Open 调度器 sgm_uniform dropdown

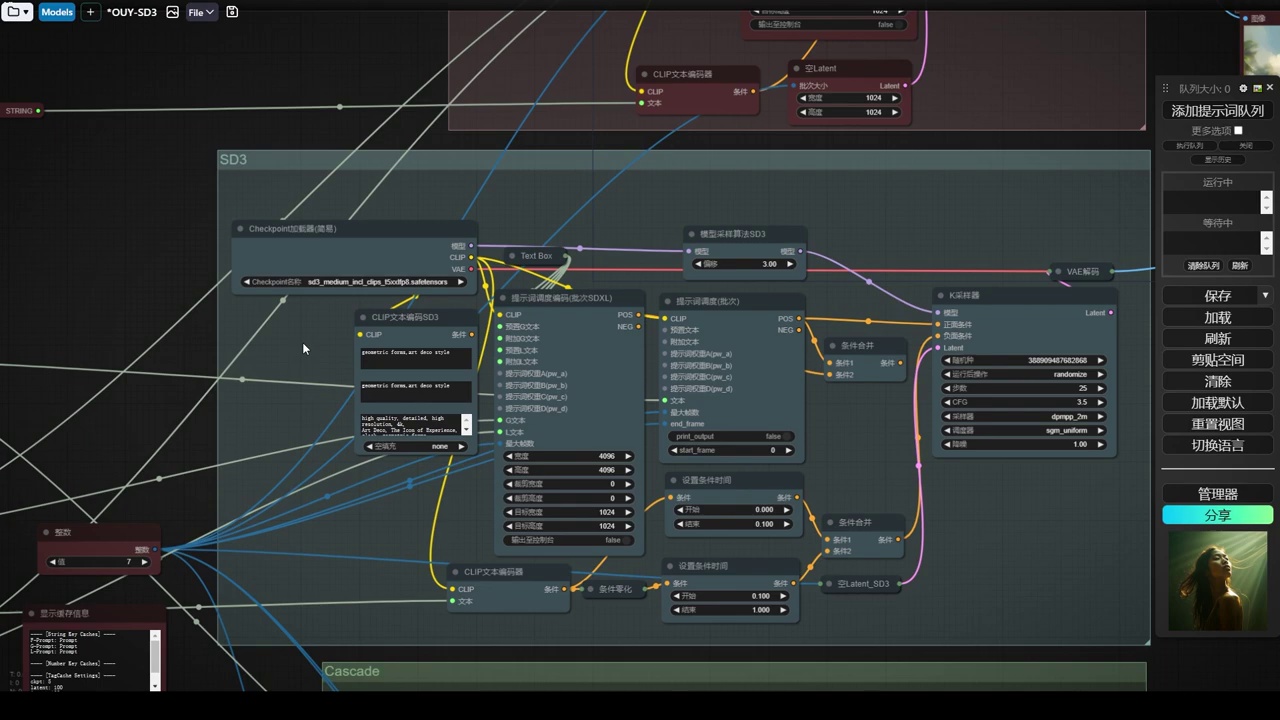pos(1024,430)
